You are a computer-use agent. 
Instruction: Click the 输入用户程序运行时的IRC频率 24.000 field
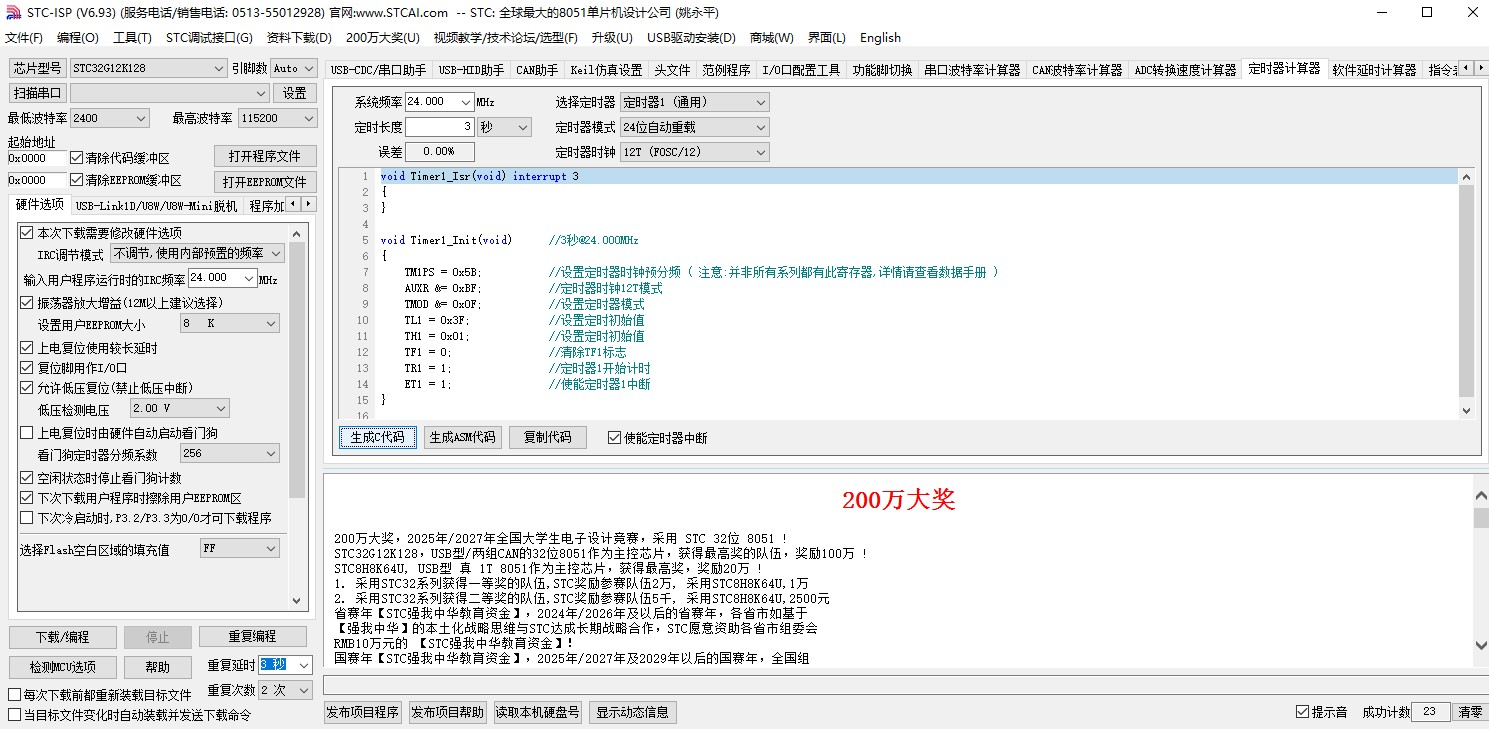[215, 278]
